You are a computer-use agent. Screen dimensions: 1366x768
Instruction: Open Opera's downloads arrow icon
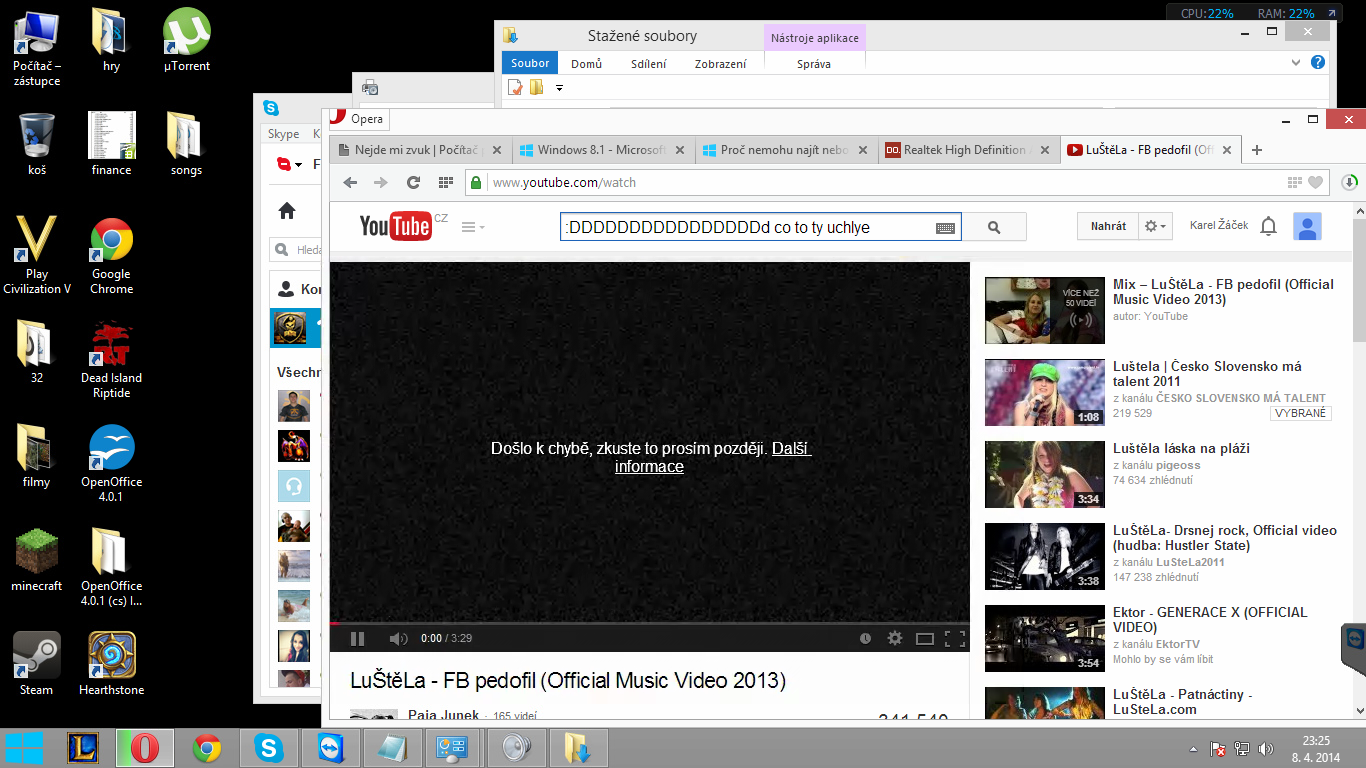point(1350,182)
